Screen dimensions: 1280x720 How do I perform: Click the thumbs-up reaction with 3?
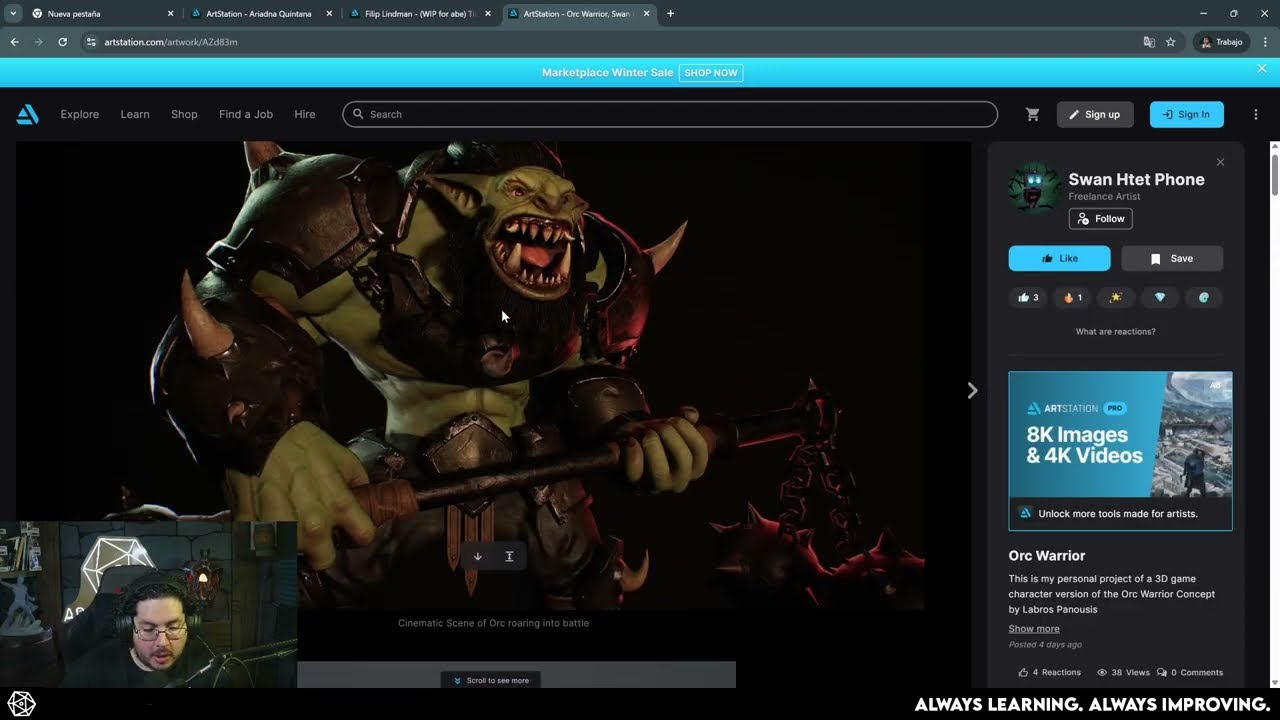(x=1028, y=297)
